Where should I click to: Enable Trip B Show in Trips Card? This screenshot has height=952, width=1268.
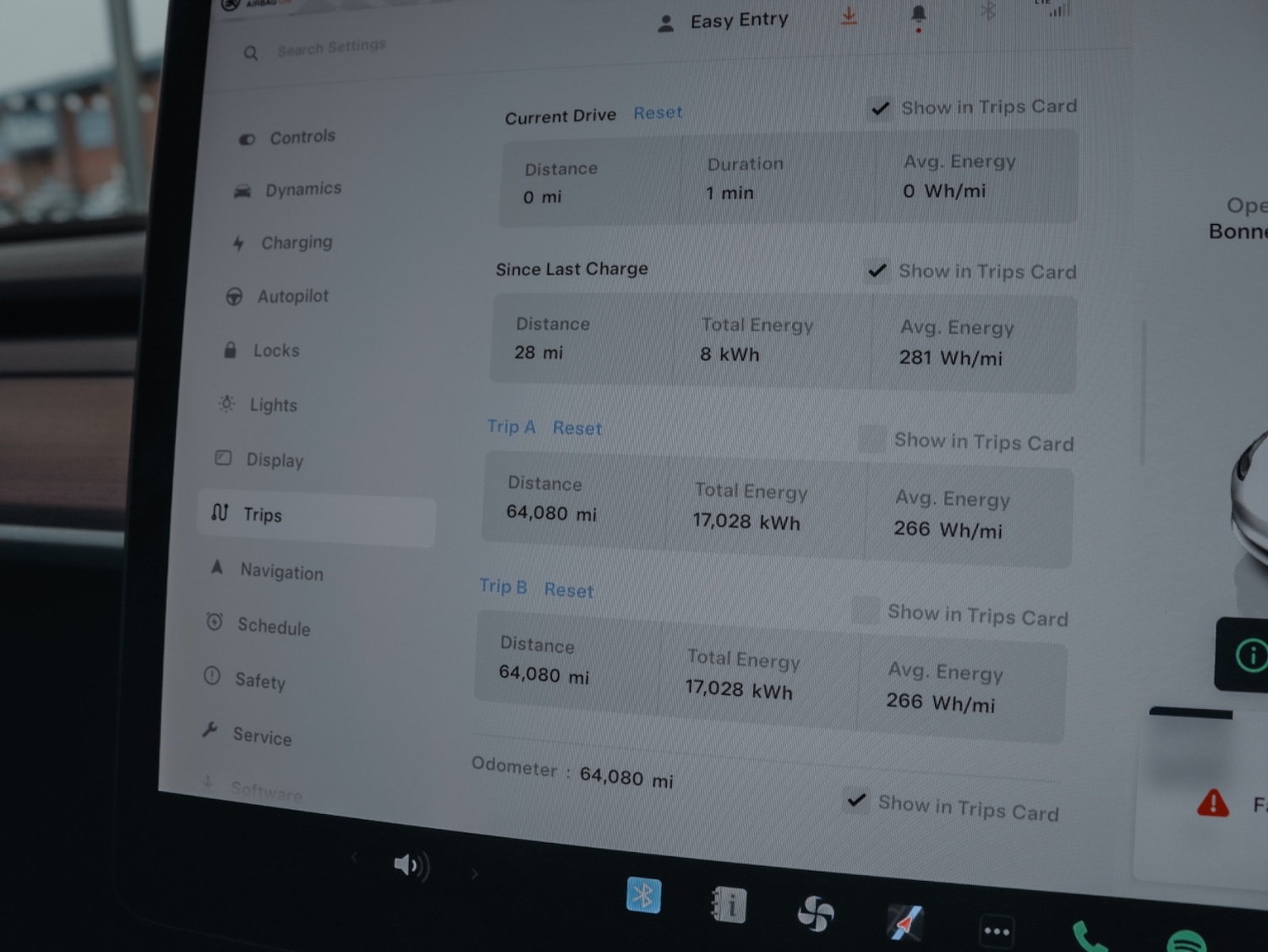[865, 610]
